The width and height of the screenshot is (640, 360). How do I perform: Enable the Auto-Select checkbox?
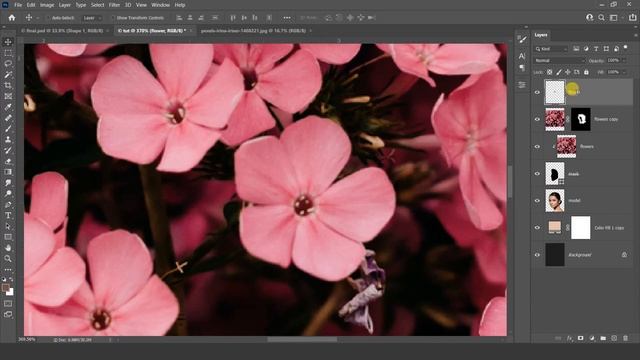[48, 18]
